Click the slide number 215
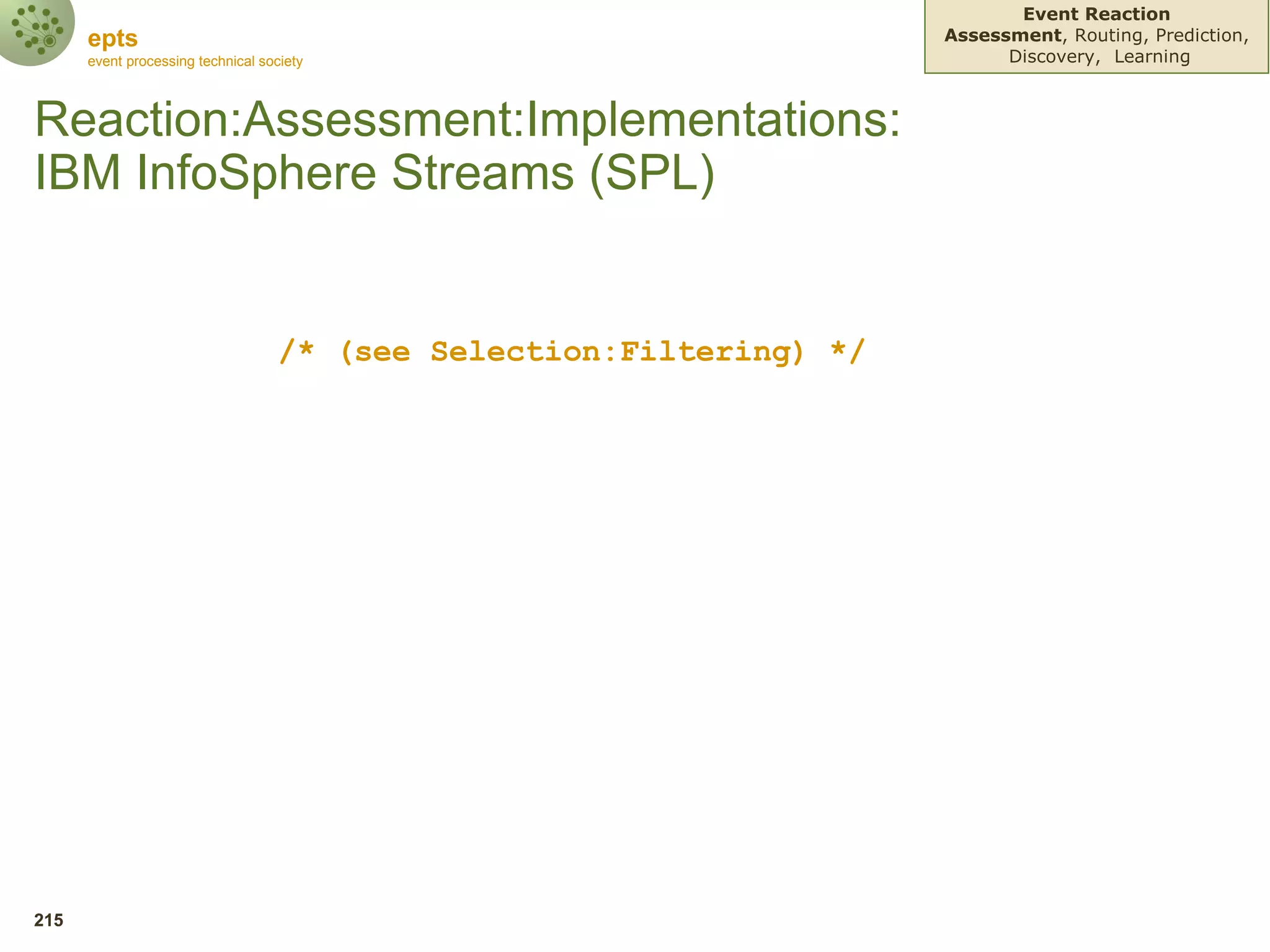Image resolution: width=1270 pixels, height=952 pixels. pyautogui.click(x=48, y=920)
